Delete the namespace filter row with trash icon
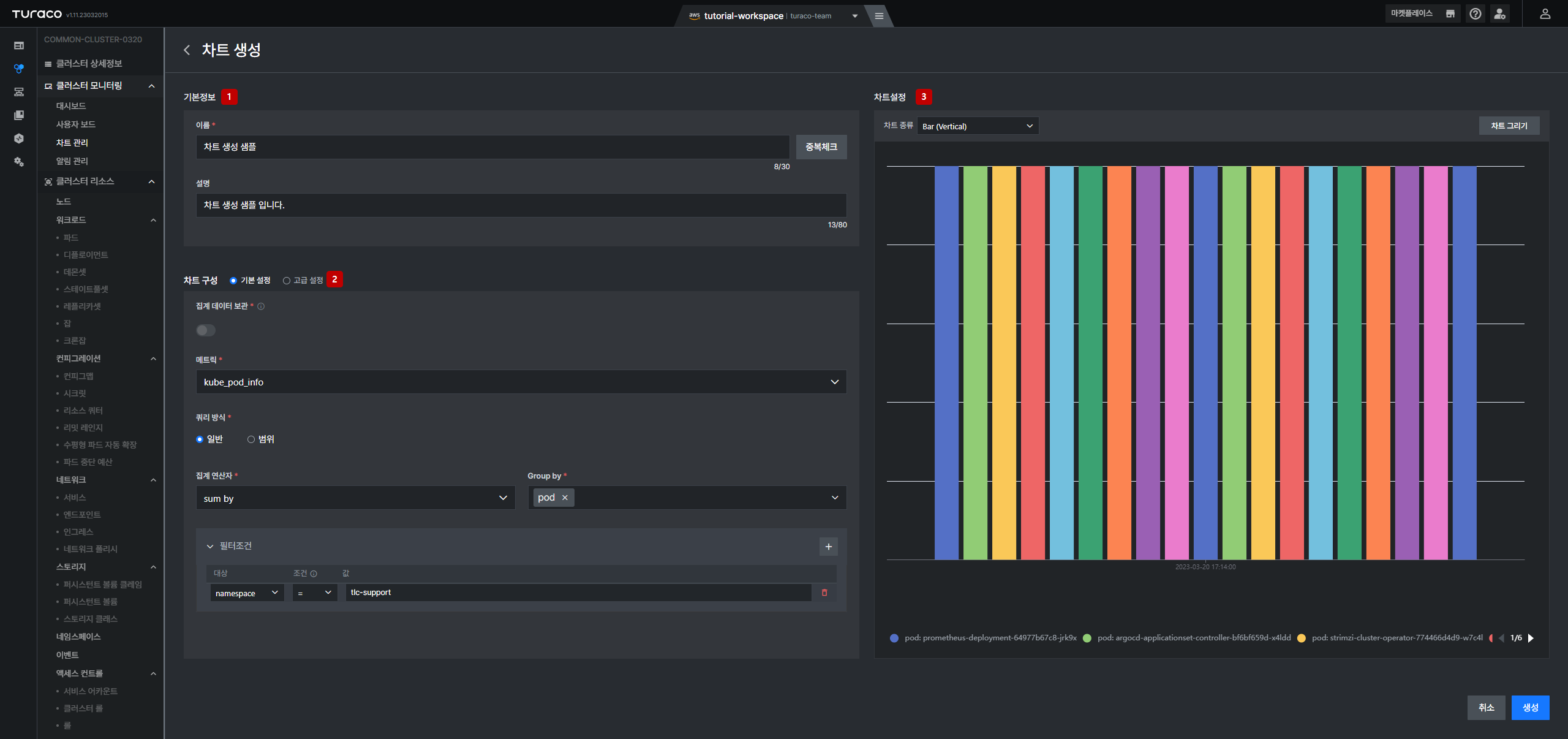Screen dimensions: 1568x739 point(824,593)
